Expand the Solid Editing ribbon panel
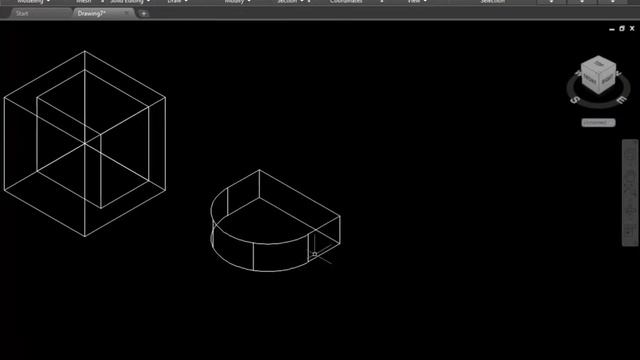The height and width of the screenshot is (360, 640). [x=130, y=2]
